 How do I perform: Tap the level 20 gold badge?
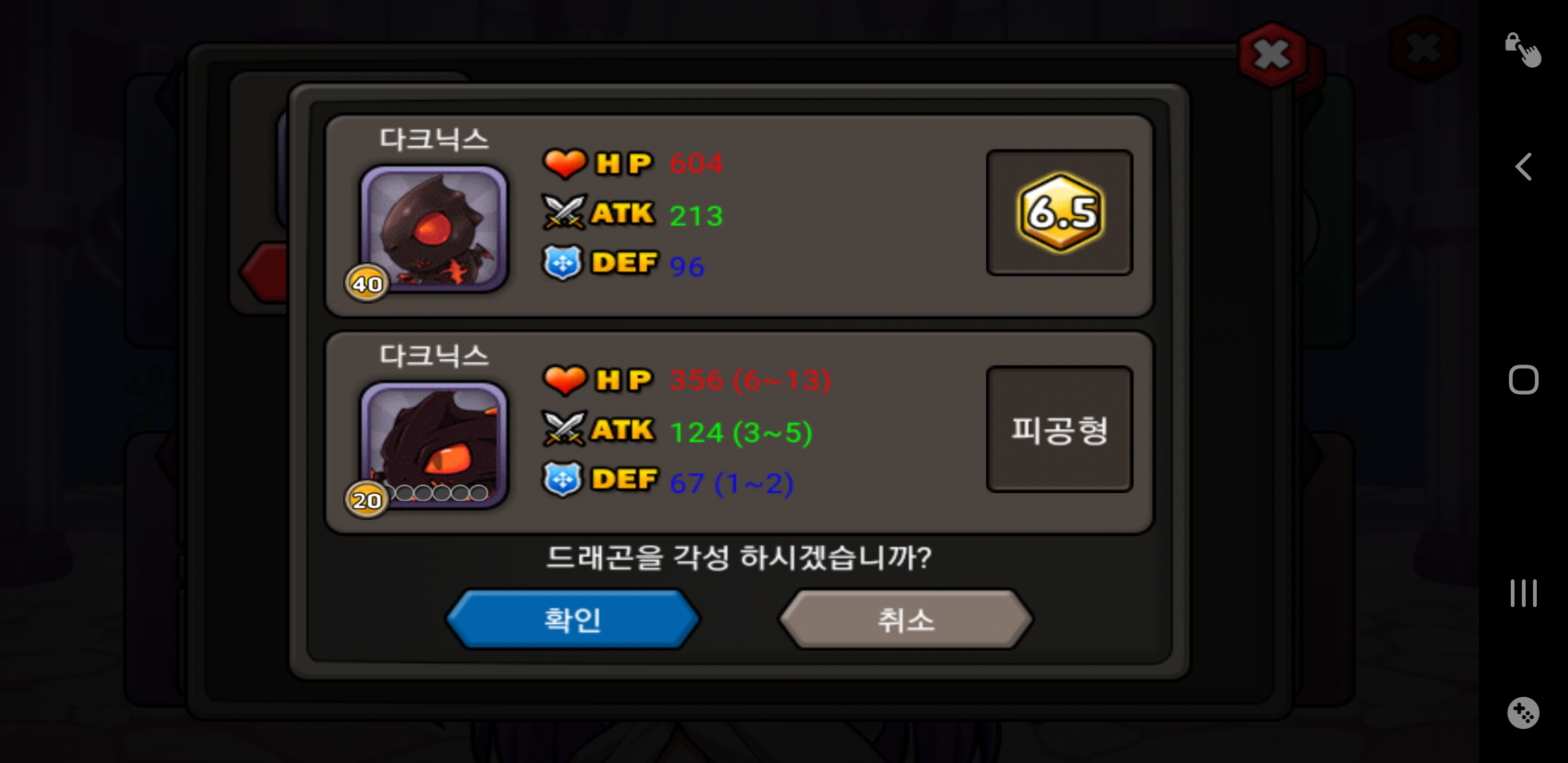[367, 500]
